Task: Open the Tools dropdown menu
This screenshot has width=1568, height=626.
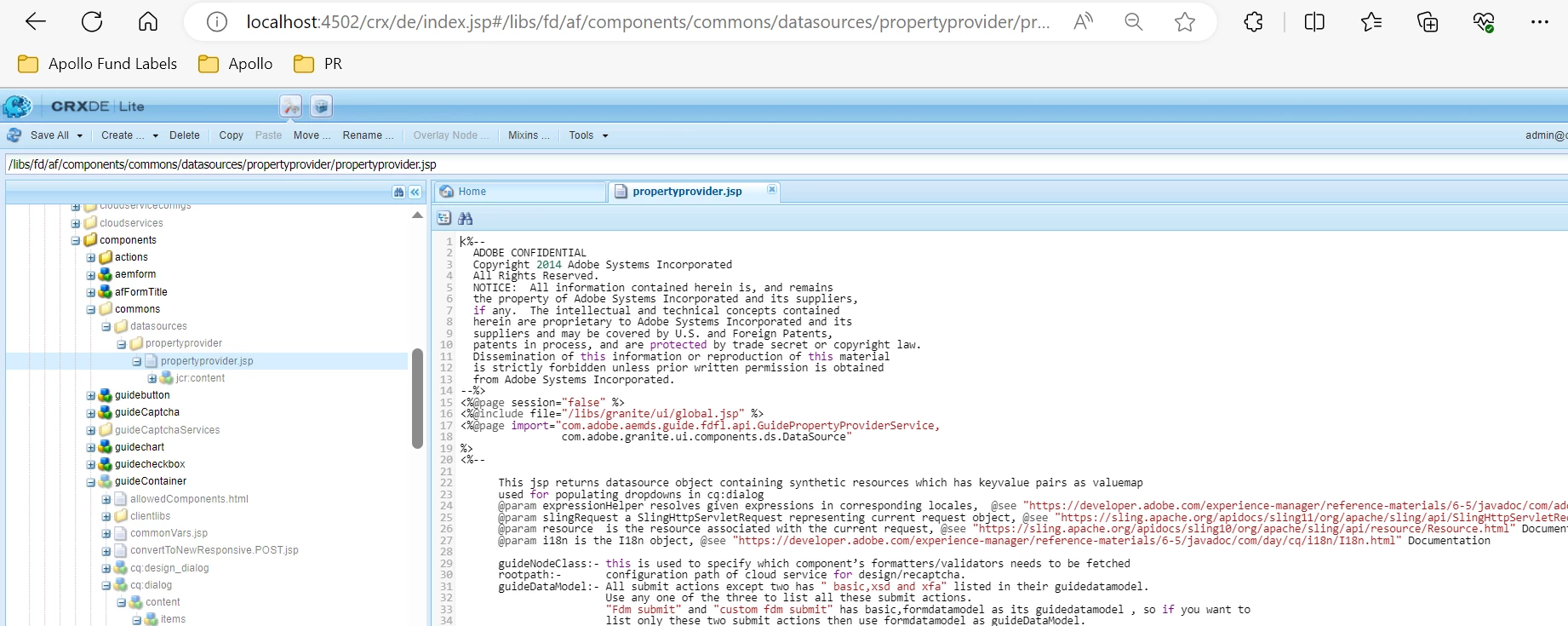Action: tap(589, 135)
